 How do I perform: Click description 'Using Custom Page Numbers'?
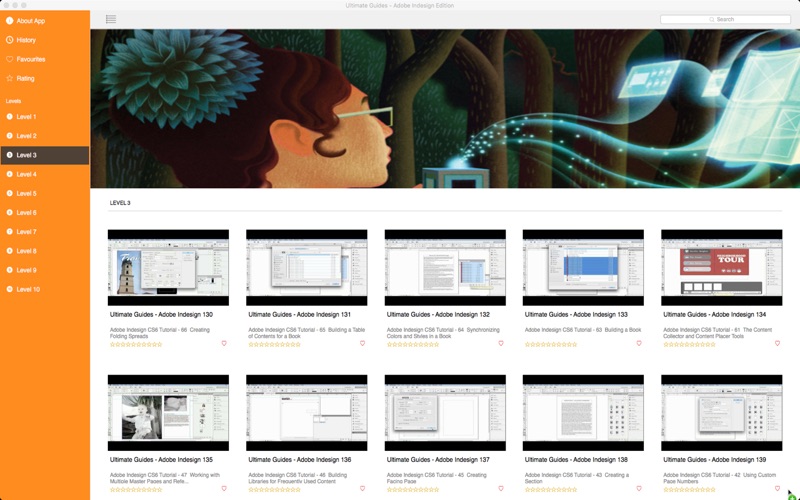[719, 478]
